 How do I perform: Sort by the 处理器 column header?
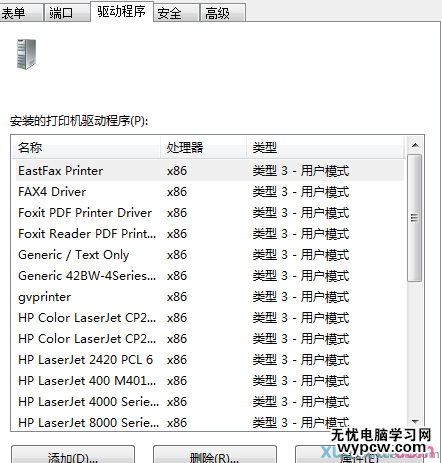click(x=204, y=147)
